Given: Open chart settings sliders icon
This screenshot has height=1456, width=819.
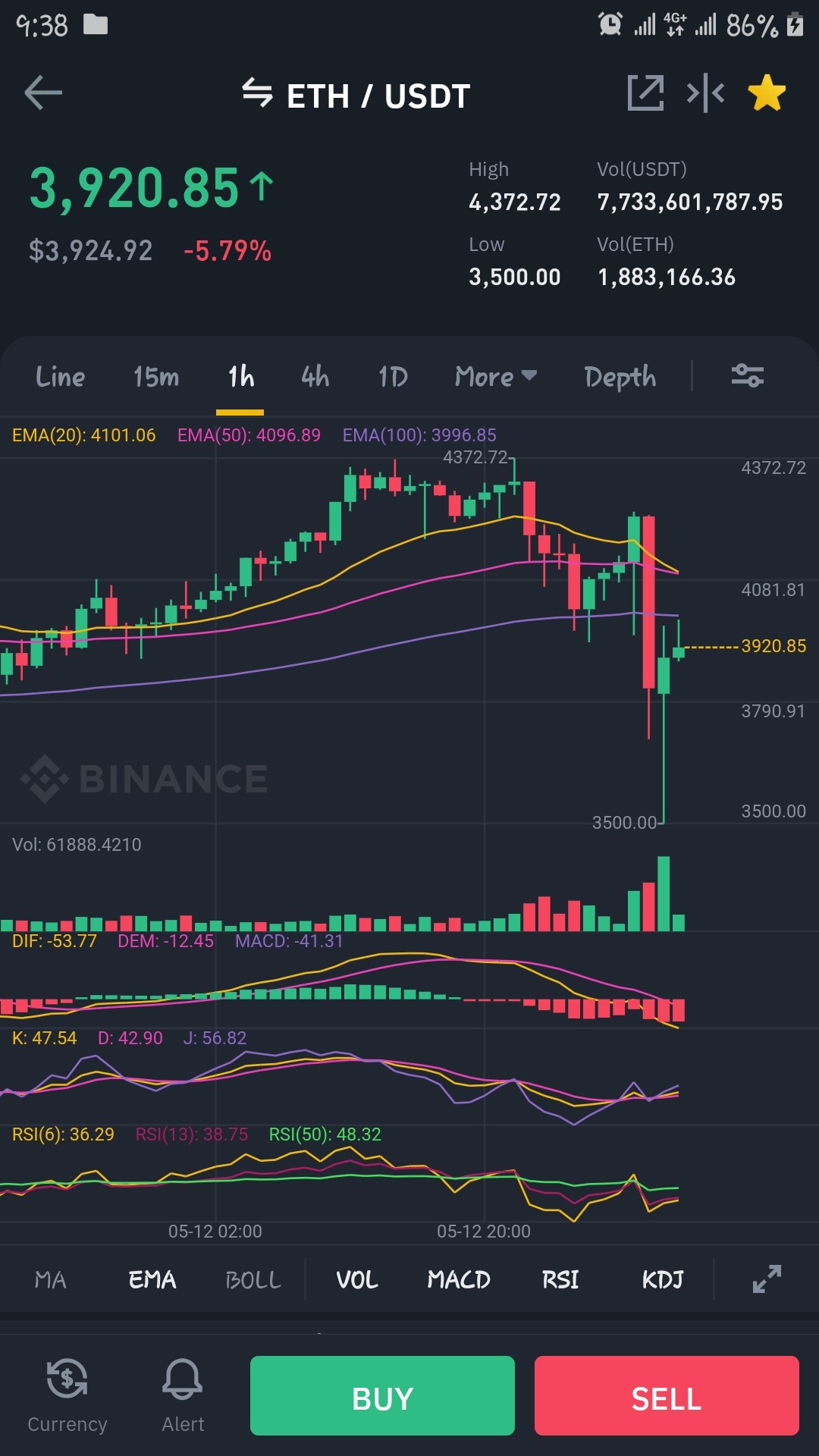Looking at the screenshot, I should (x=748, y=375).
